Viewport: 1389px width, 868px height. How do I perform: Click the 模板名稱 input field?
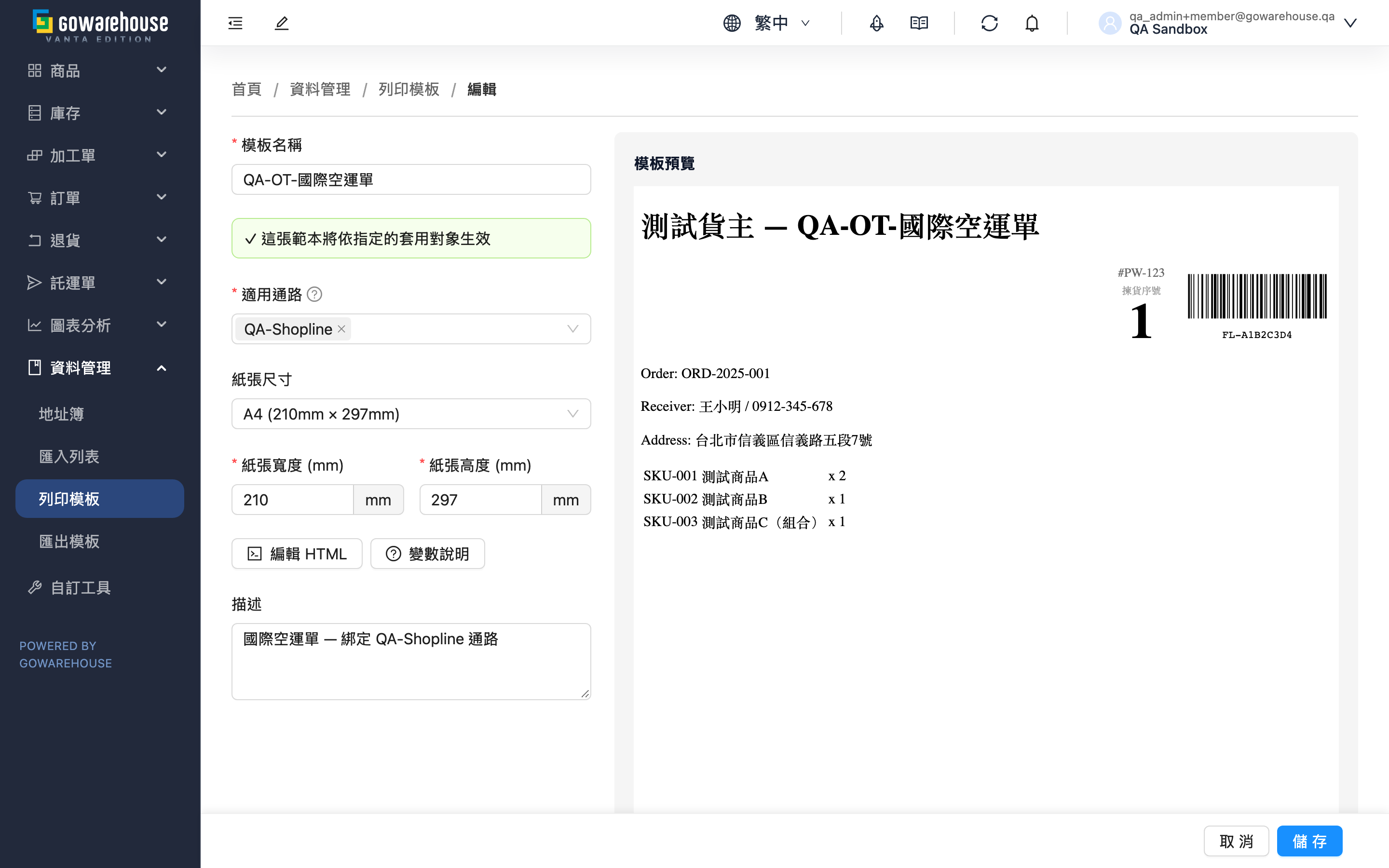pyautogui.click(x=411, y=180)
